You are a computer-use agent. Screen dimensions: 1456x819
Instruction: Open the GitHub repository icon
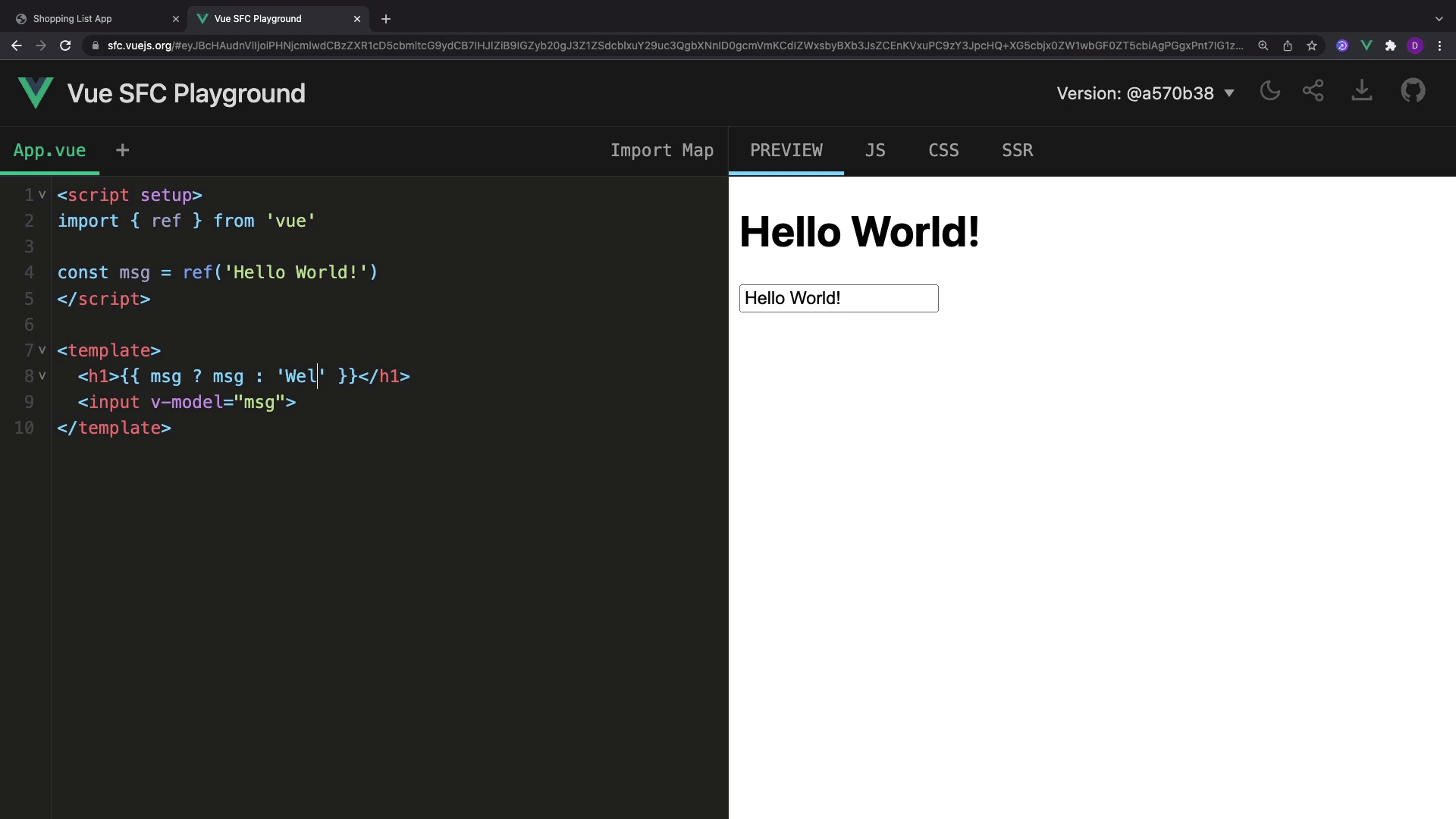point(1412,92)
